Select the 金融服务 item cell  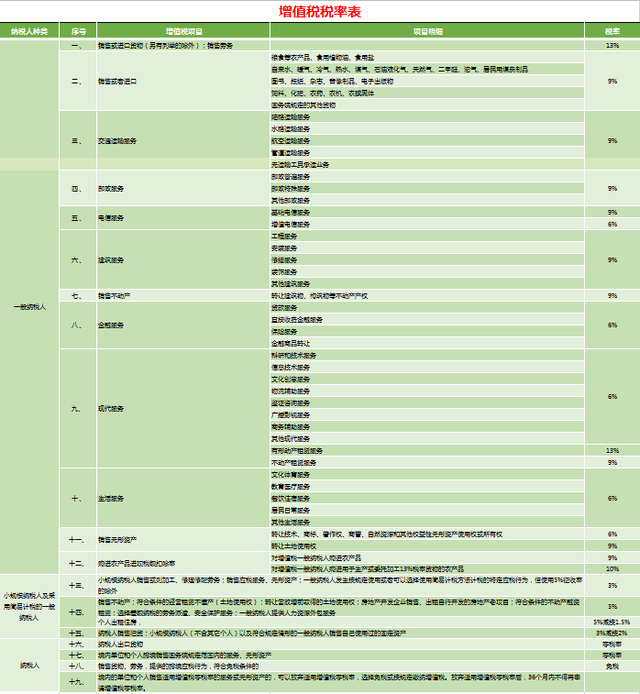tap(183, 325)
